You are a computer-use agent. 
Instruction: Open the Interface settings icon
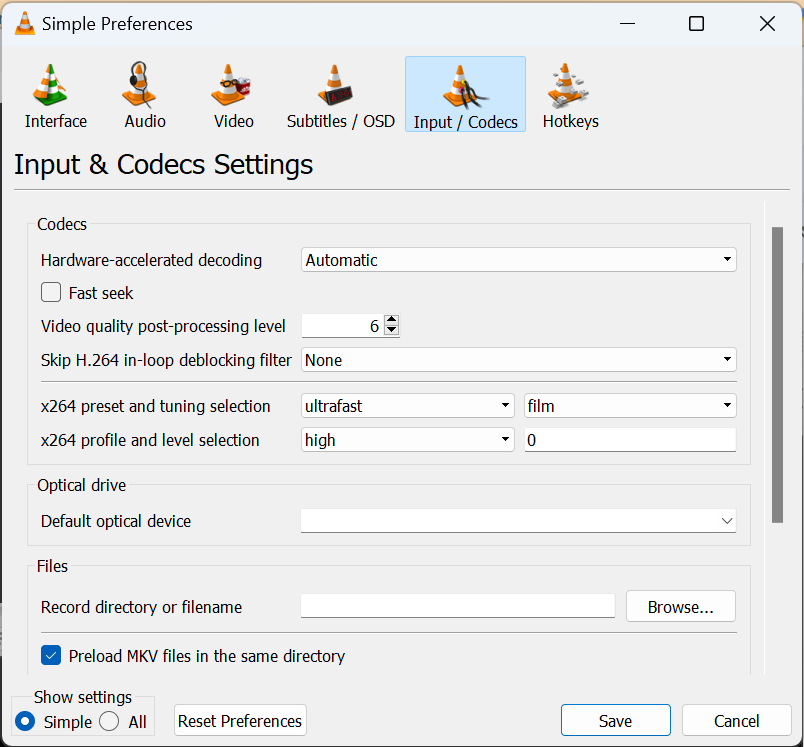[55, 94]
